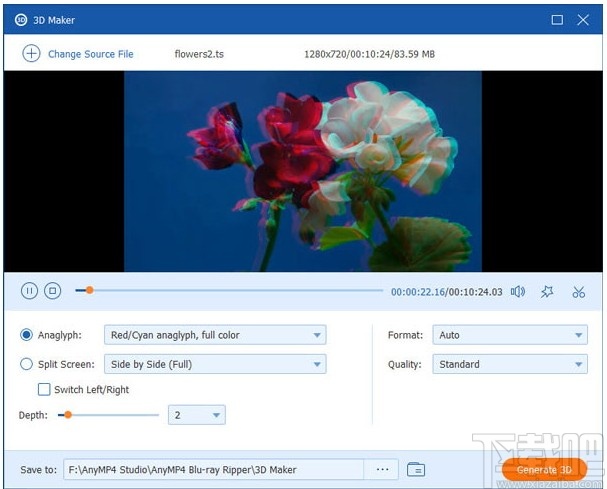Viewport: 607px width, 489px height.
Task: Click the plus icon to change source file
Action: pyautogui.click(x=31, y=53)
